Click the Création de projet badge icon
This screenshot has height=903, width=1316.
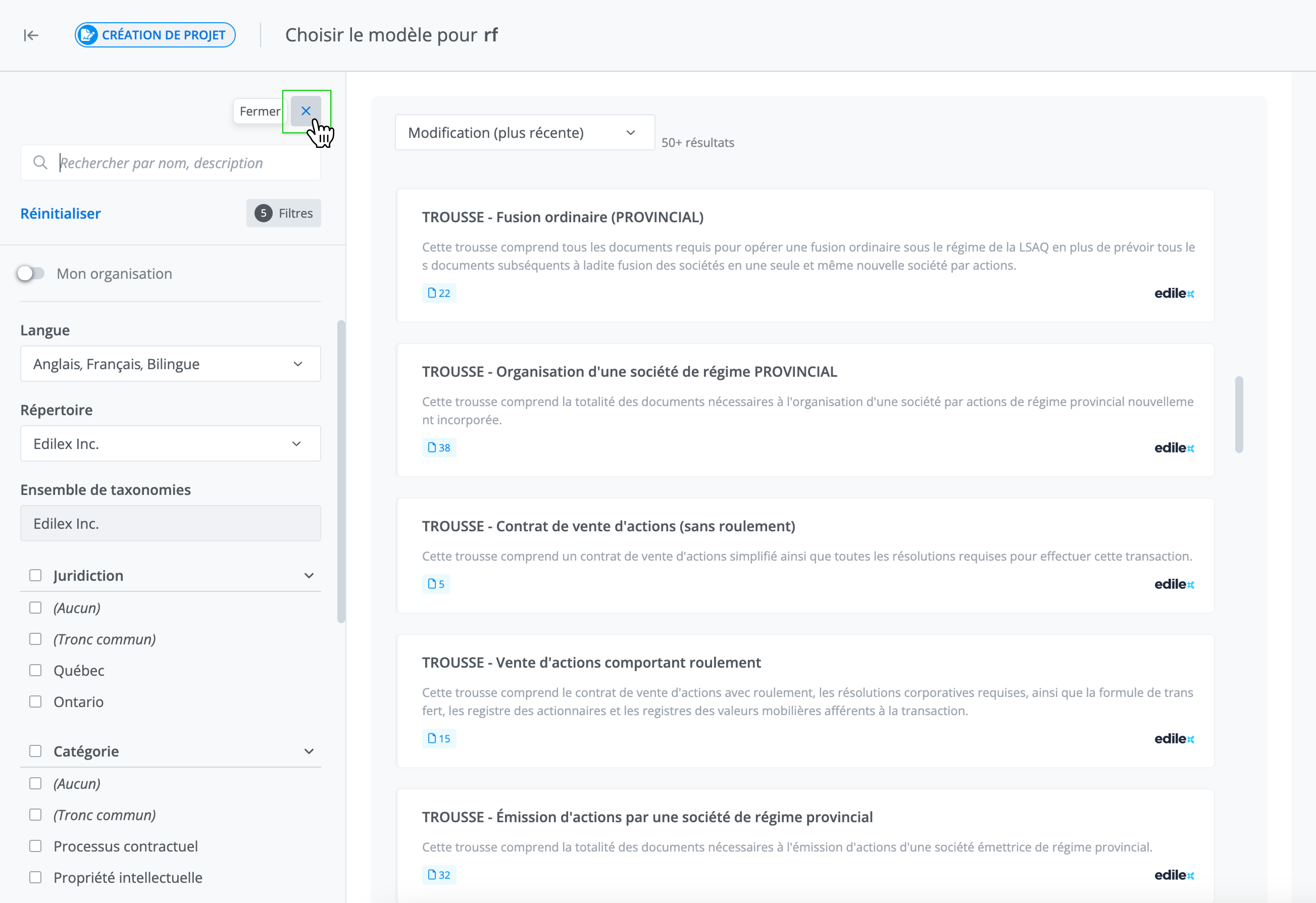[88, 35]
